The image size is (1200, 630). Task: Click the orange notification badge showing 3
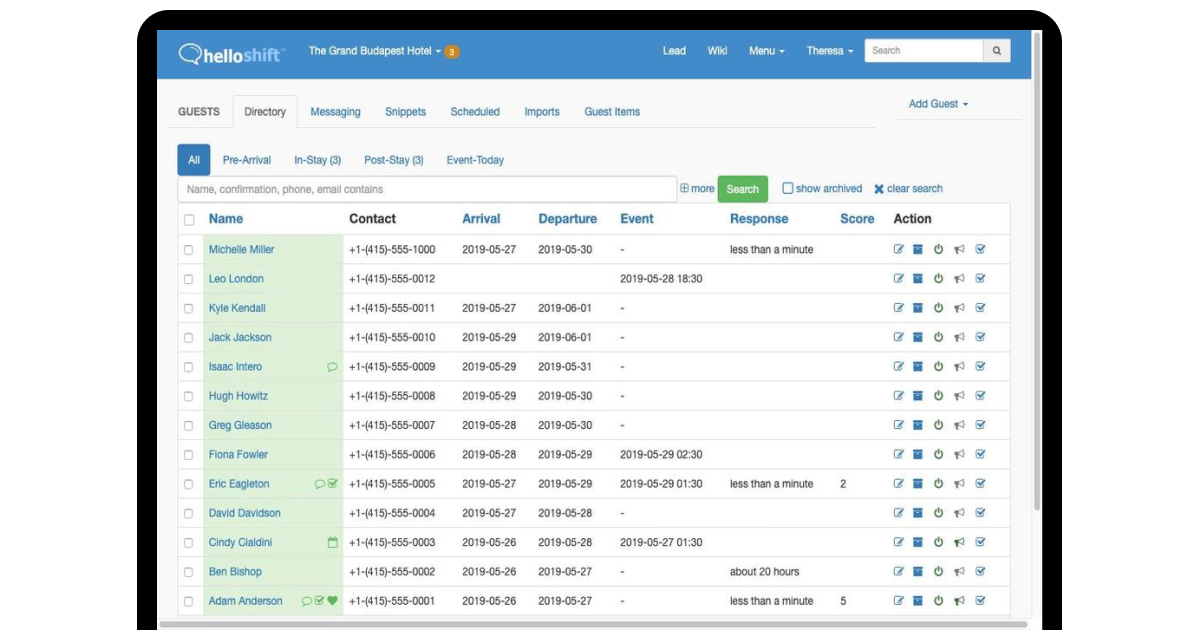(x=452, y=52)
